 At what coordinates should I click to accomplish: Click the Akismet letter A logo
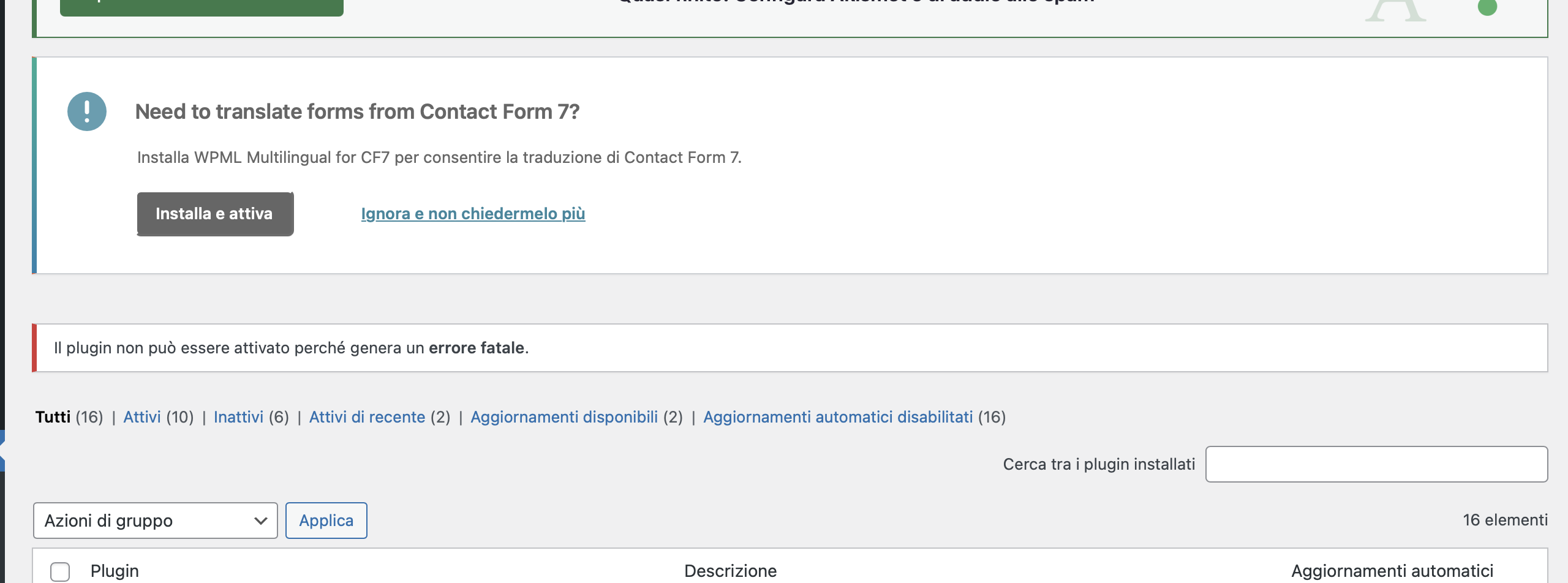(1395, 10)
